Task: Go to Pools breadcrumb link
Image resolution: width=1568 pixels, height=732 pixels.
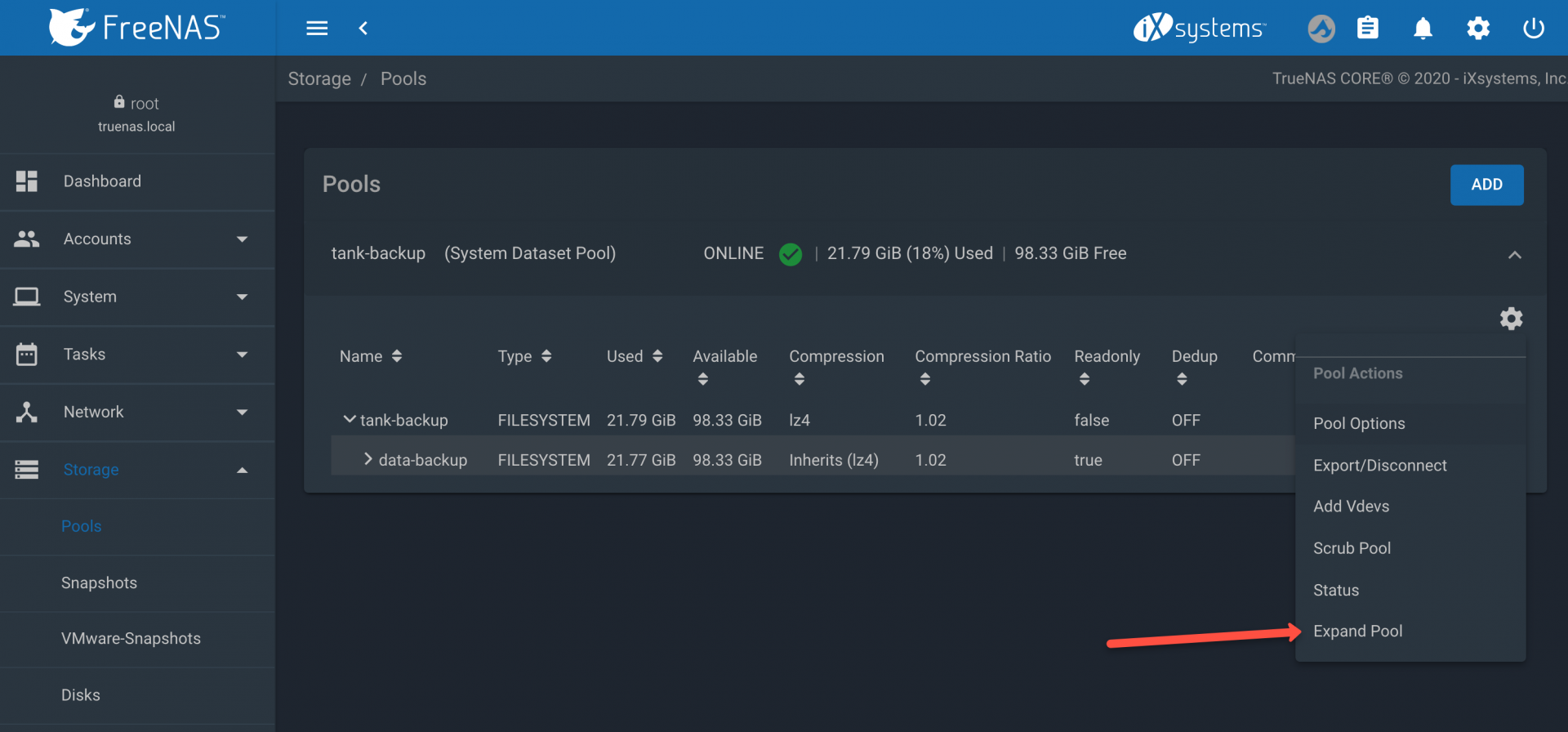Action: [x=403, y=79]
